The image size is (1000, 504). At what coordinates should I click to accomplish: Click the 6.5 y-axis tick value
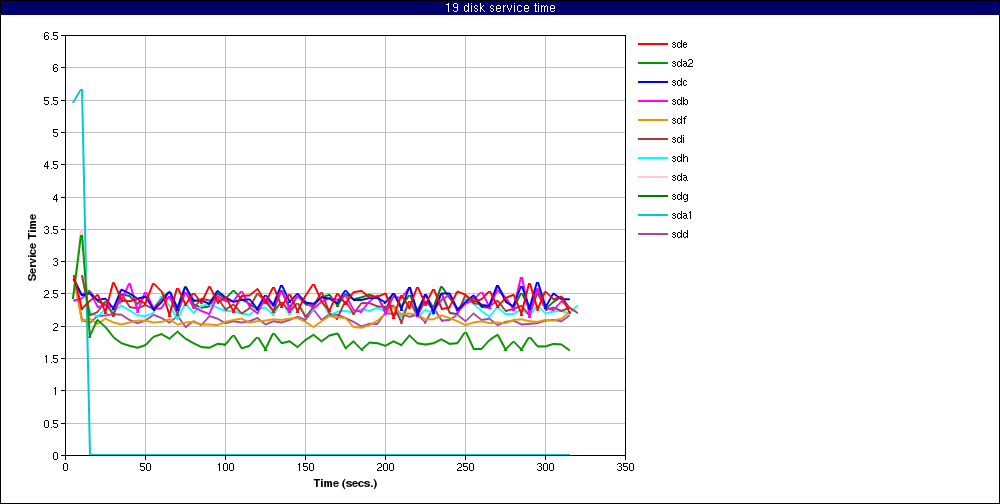tap(51, 36)
